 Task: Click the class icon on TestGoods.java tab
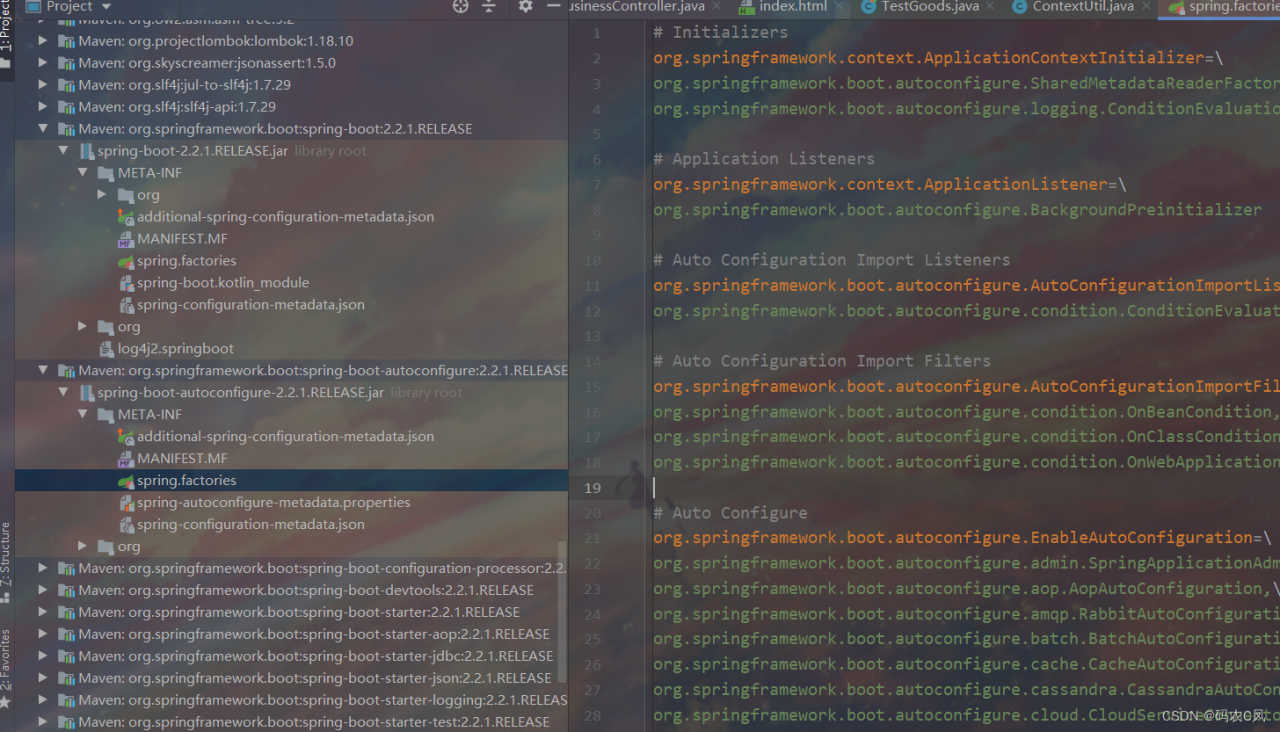(868, 7)
